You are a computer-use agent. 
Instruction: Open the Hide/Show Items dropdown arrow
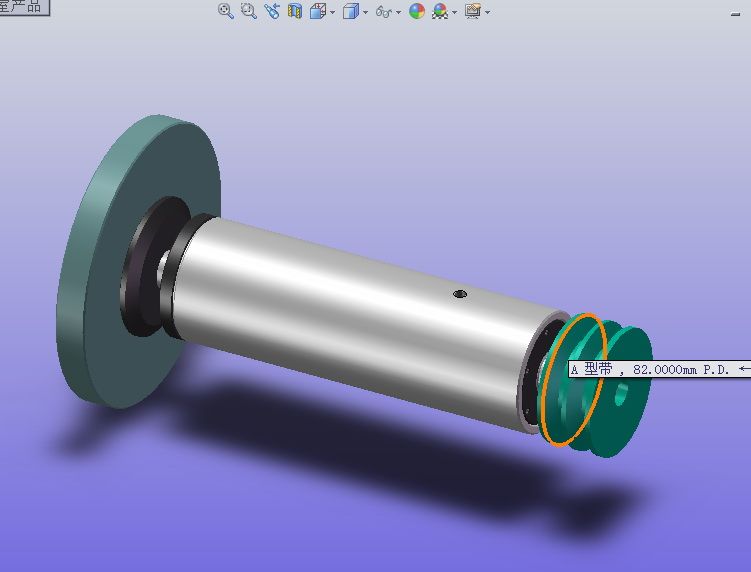(x=398, y=12)
